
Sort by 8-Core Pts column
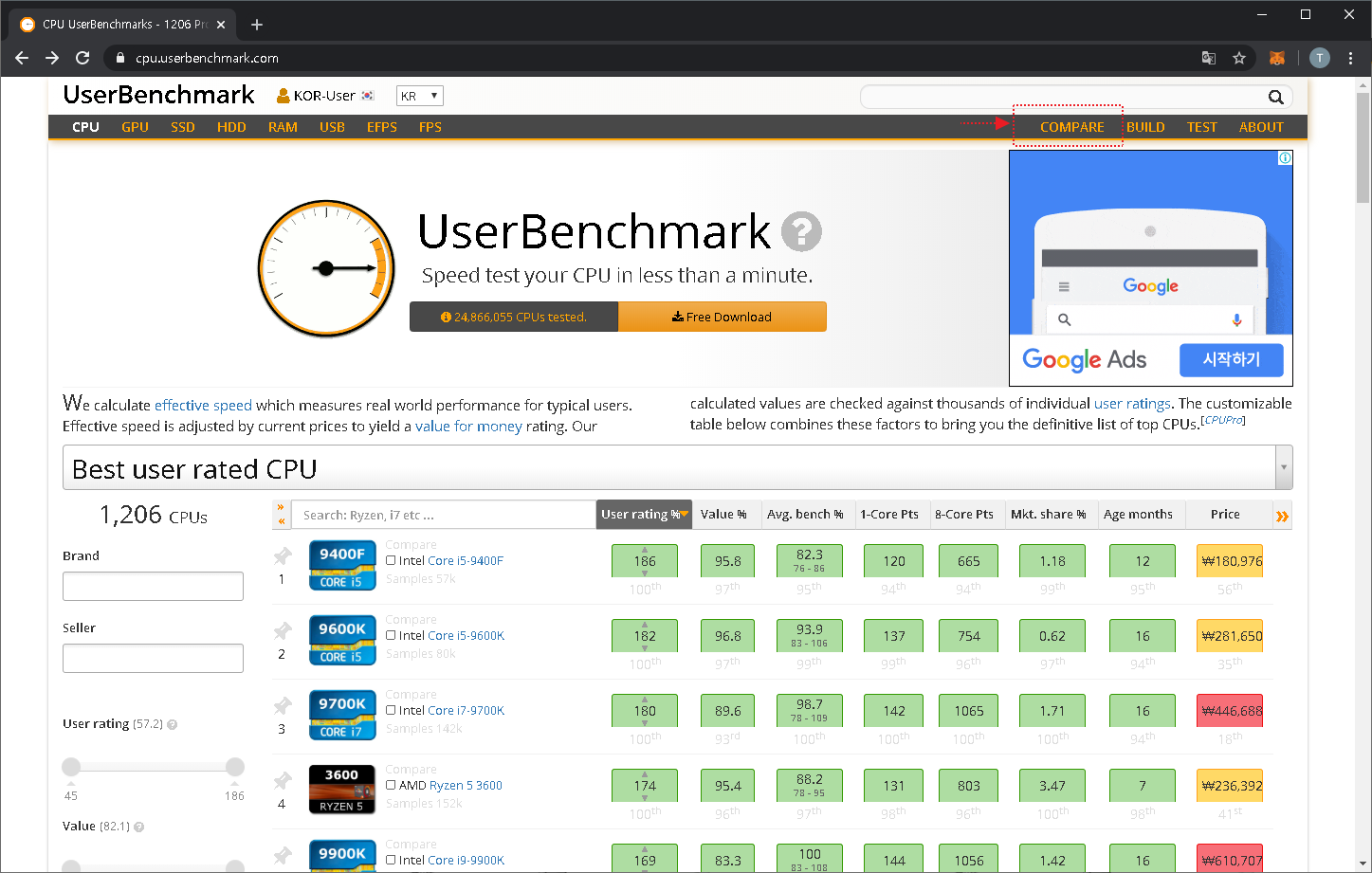pos(964,514)
